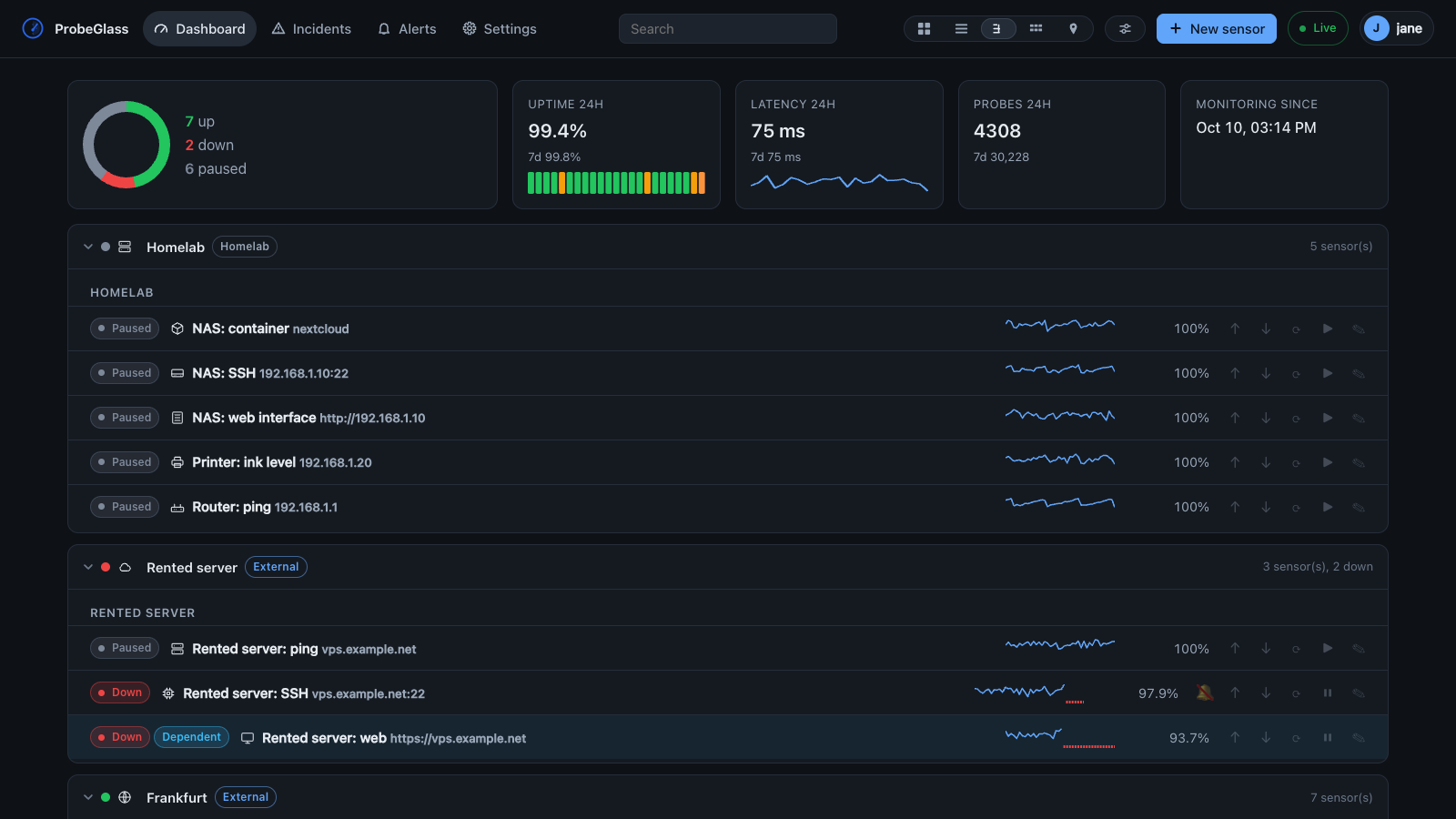Click the Dependent badge on Rented server: web
The image size is (1456, 819).
(x=191, y=737)
